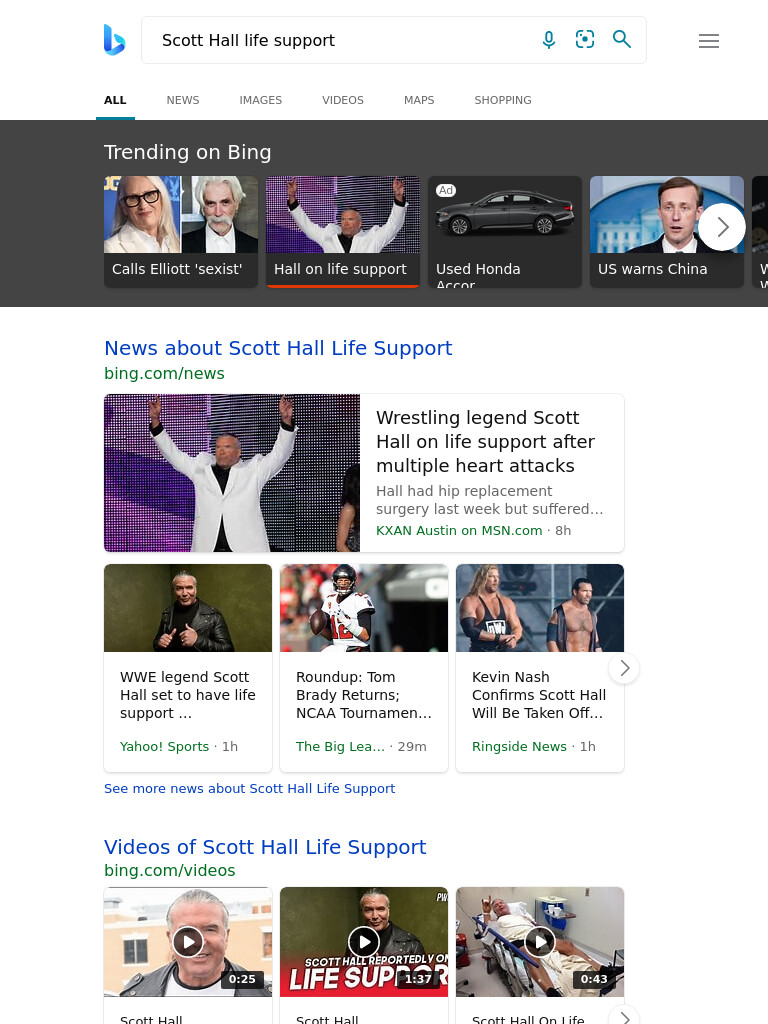Click the Tom Brady quarterback thumbnail
Screen dimensions: 768x1024
pos(364,608)
